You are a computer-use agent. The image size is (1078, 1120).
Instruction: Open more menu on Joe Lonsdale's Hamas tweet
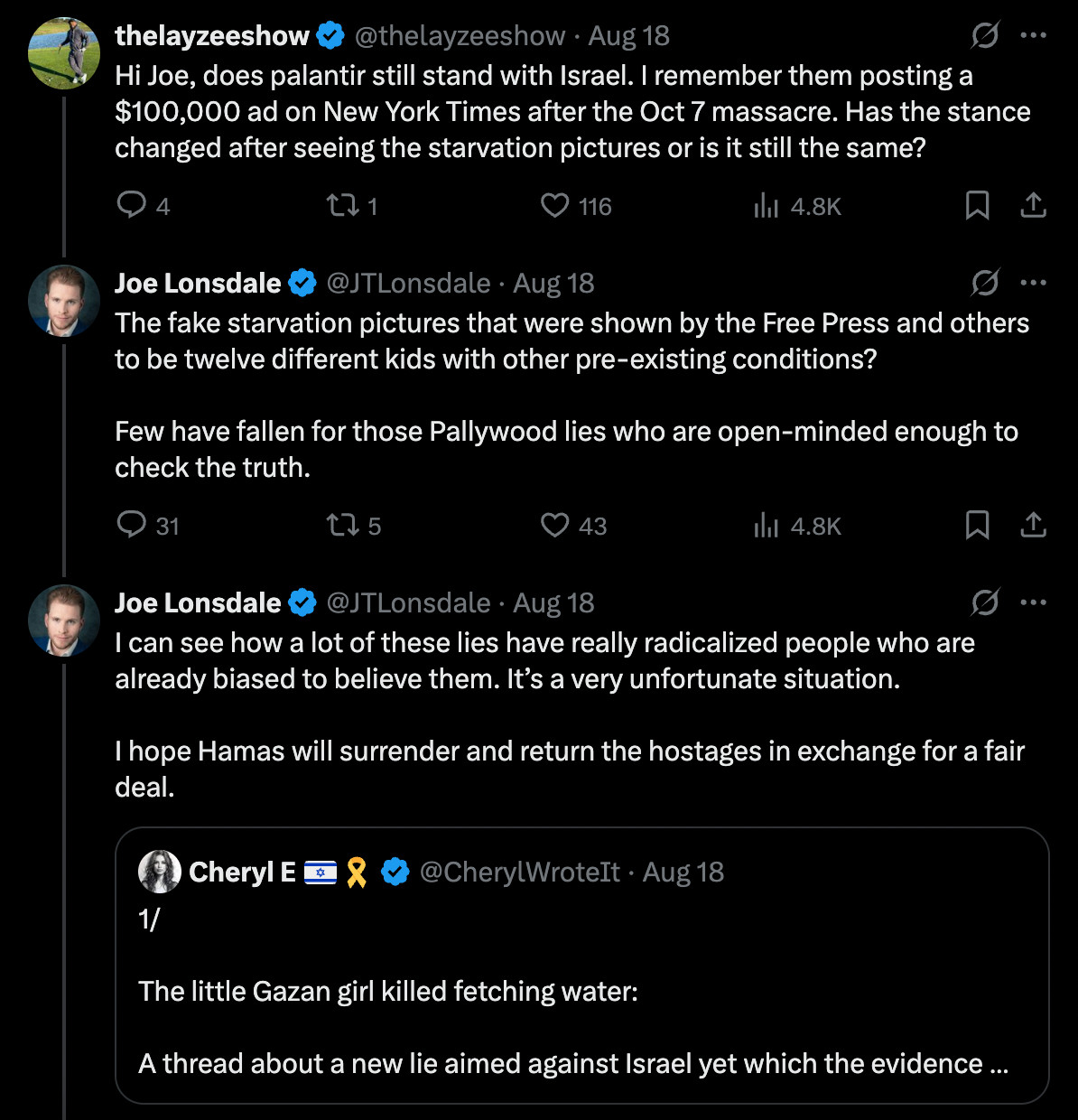1033,602
